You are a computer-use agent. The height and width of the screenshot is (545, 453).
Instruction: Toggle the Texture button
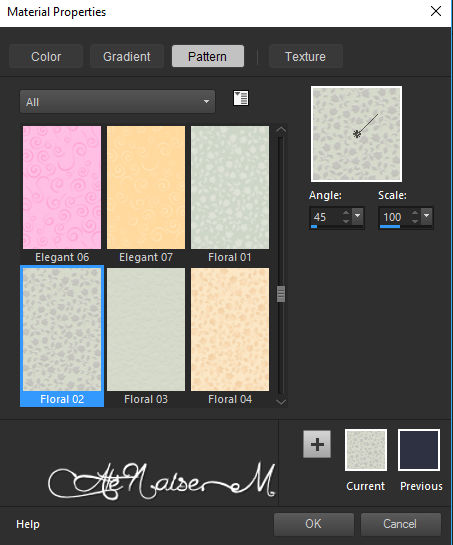pos(305,56)
